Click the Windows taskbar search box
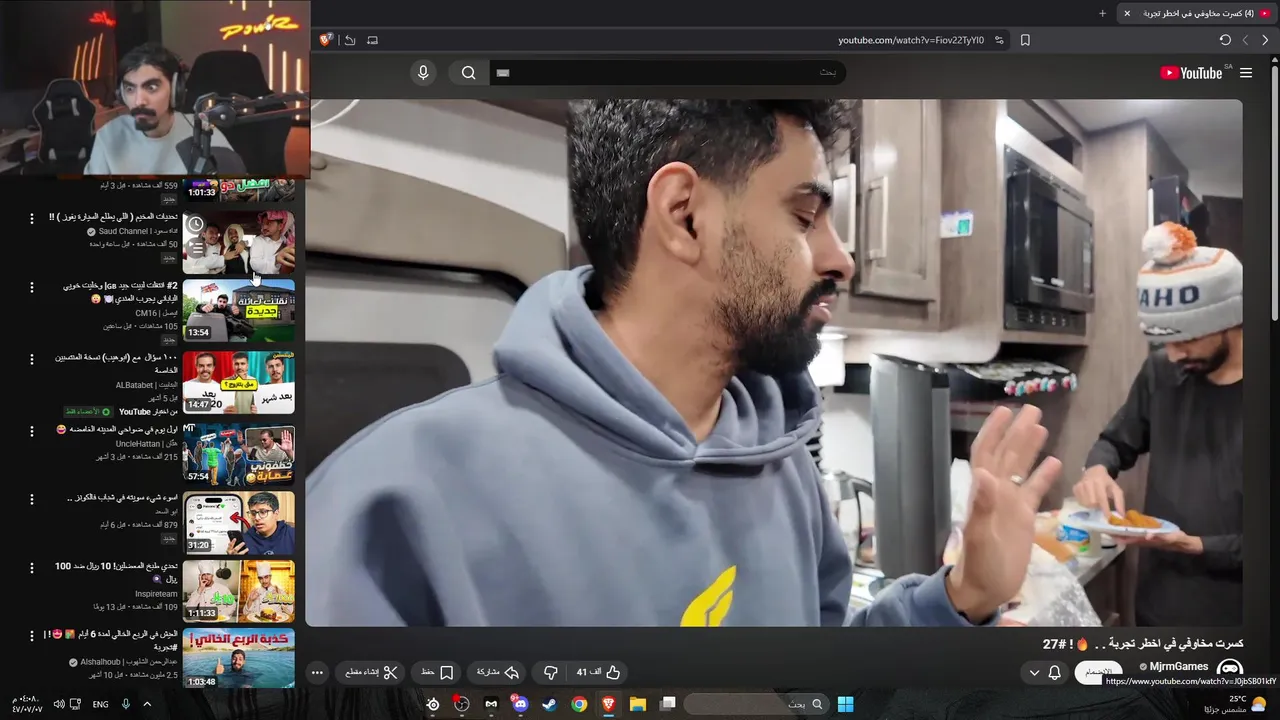Image resolution: width=1280 pixels, height=720 pixels. (x=755, y=704)
